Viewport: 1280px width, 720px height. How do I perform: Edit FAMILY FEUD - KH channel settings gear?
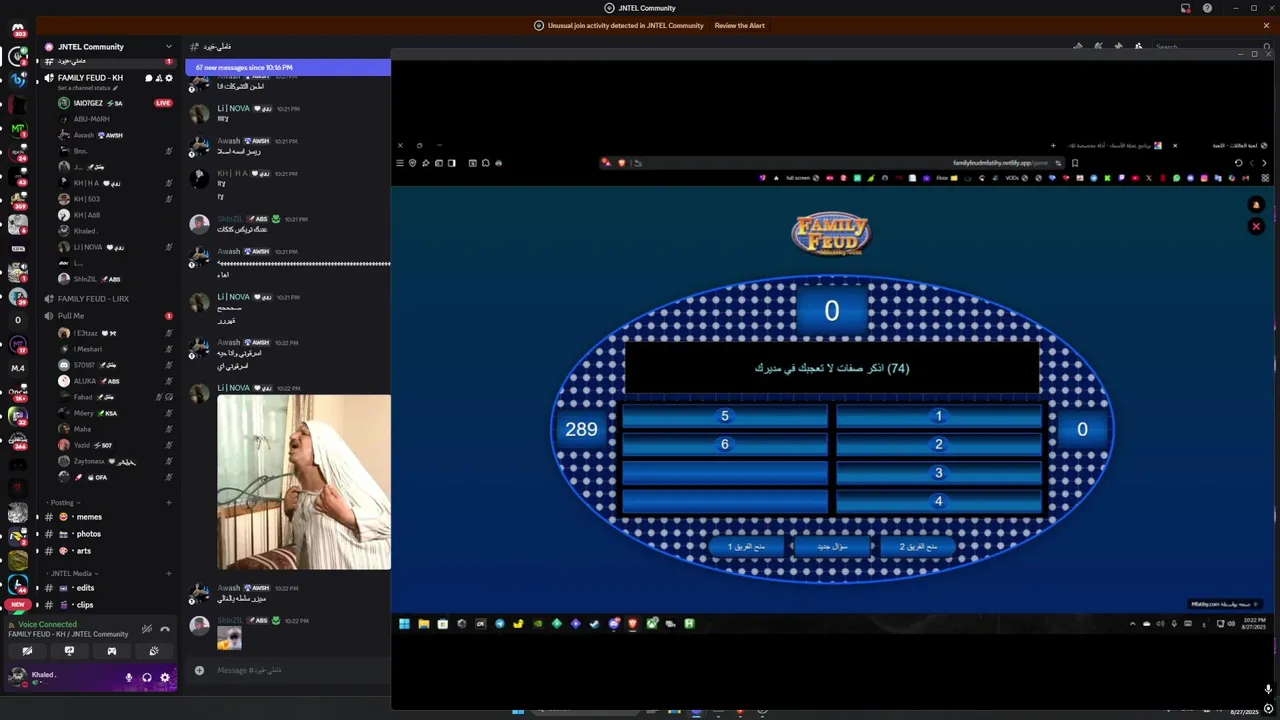(169, 78)
